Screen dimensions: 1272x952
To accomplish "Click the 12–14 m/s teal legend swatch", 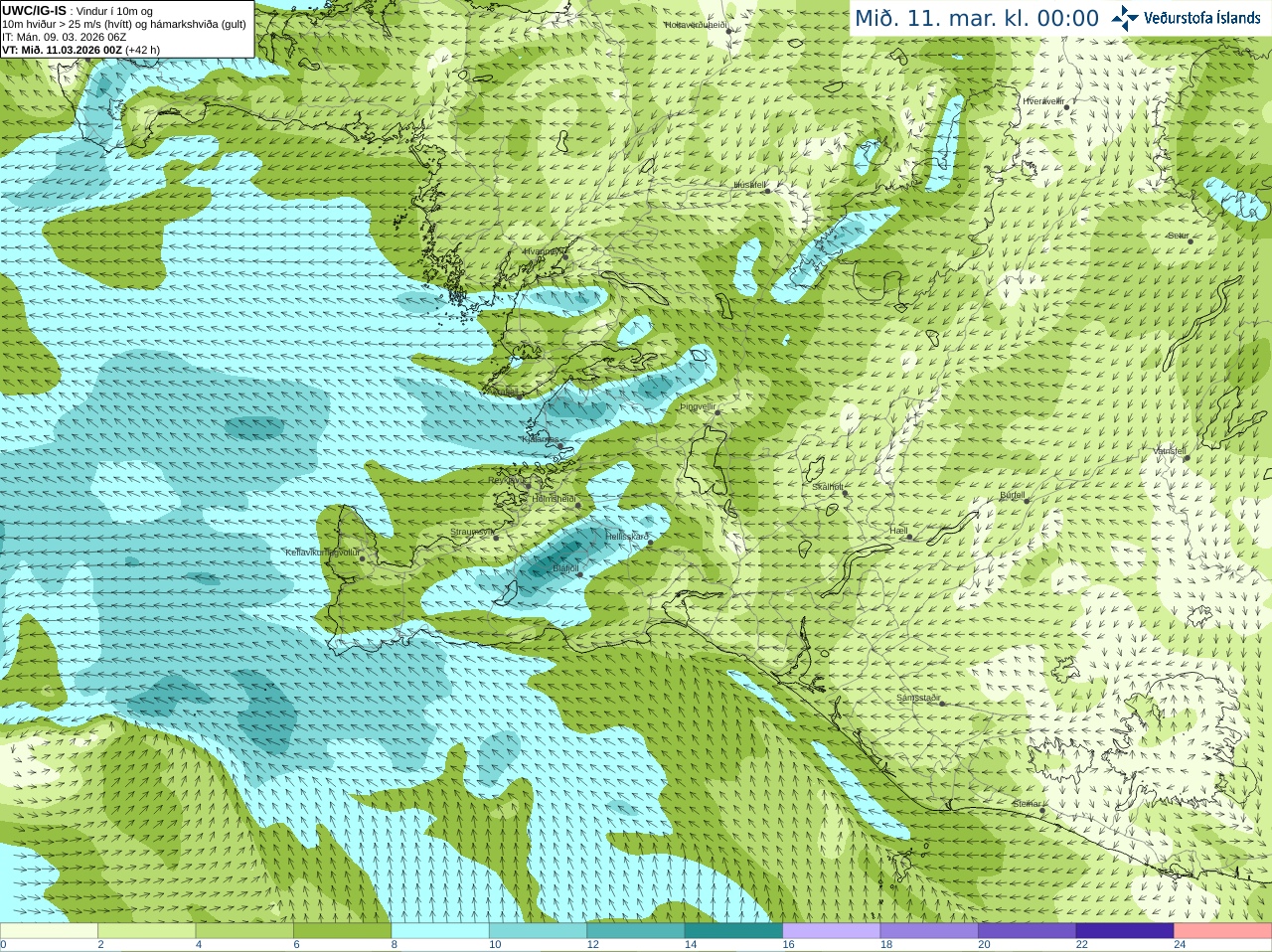I will point(636,931).
